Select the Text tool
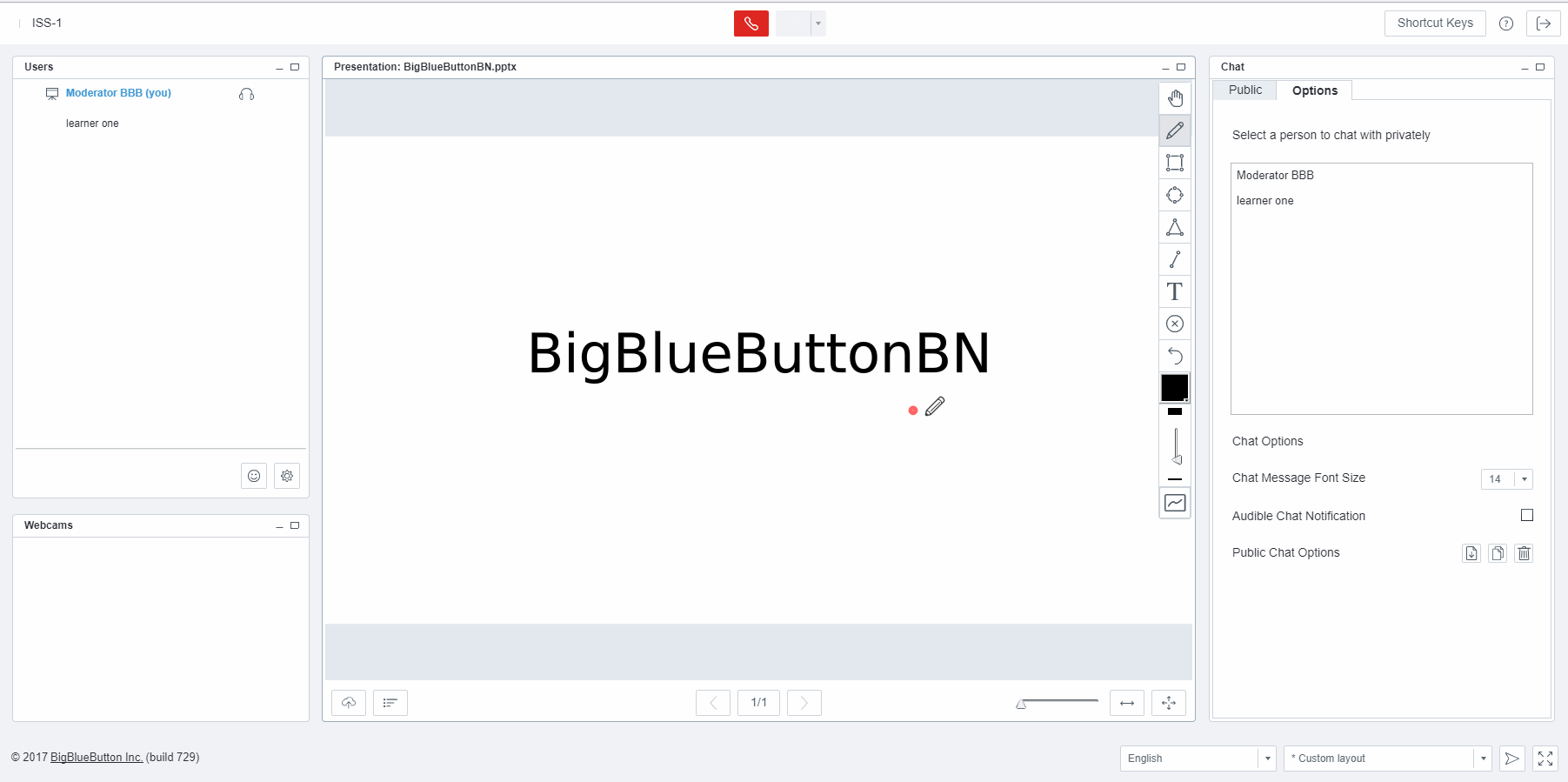The image size is (1568, 782). (x=1175, y=291)
